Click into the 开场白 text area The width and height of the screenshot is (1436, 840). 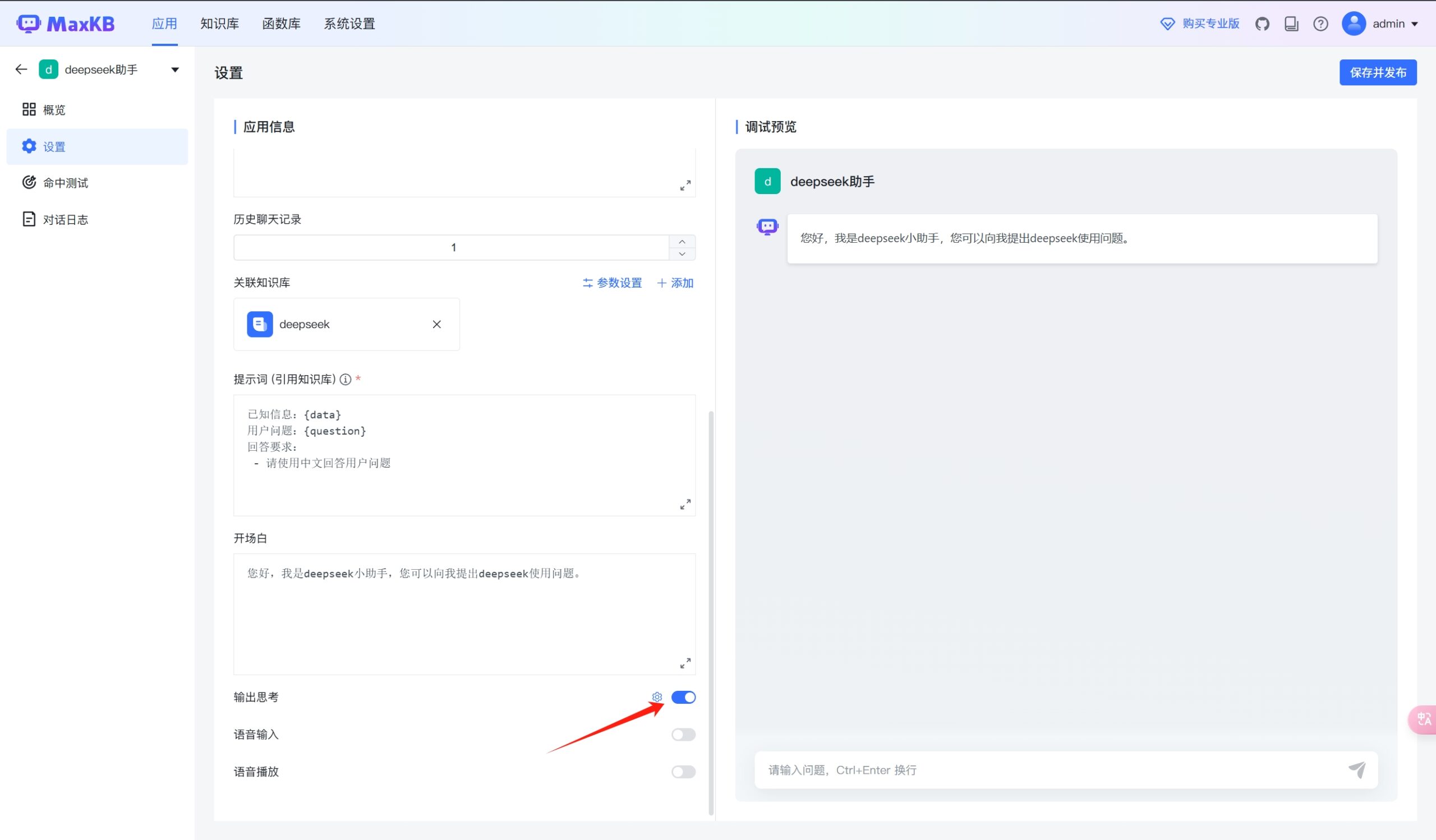(x=464, y=614)
